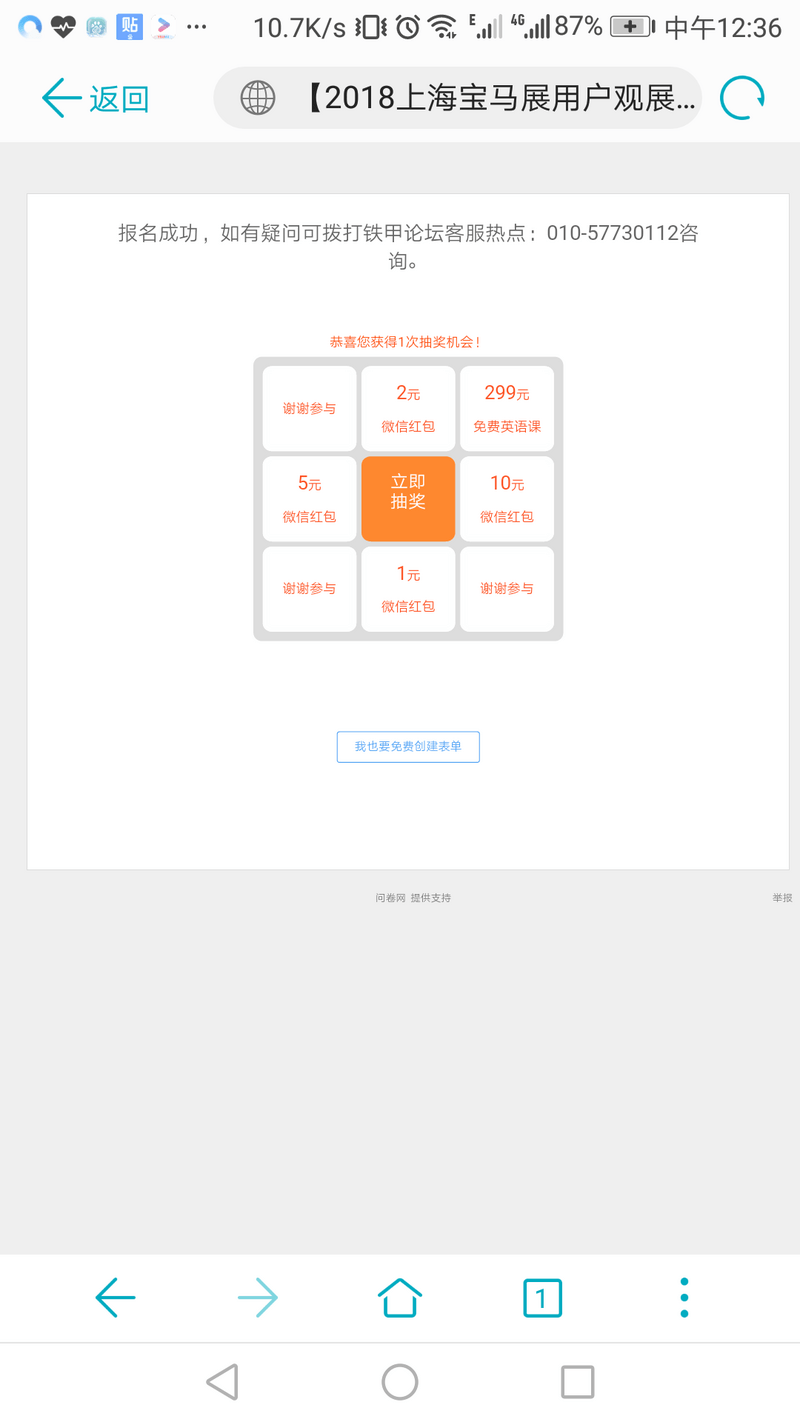This screenshot has width=800, height=1422.
Task: Select the 5元 微信红包 prize tile
Action: click(309, 499)
